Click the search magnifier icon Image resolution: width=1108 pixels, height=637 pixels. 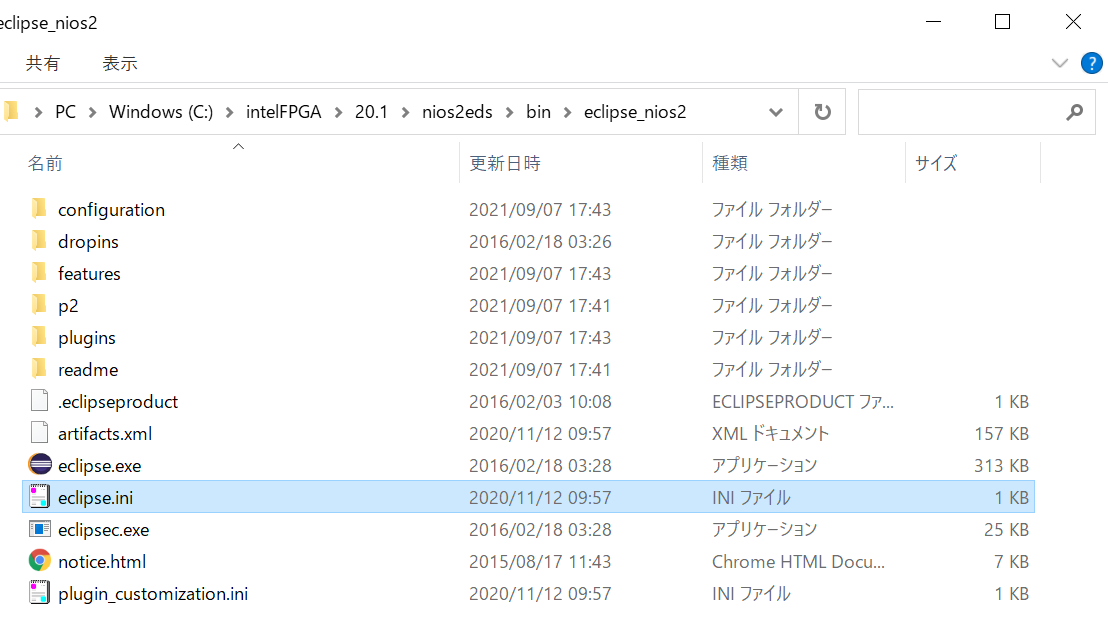tap(1075, 112)
